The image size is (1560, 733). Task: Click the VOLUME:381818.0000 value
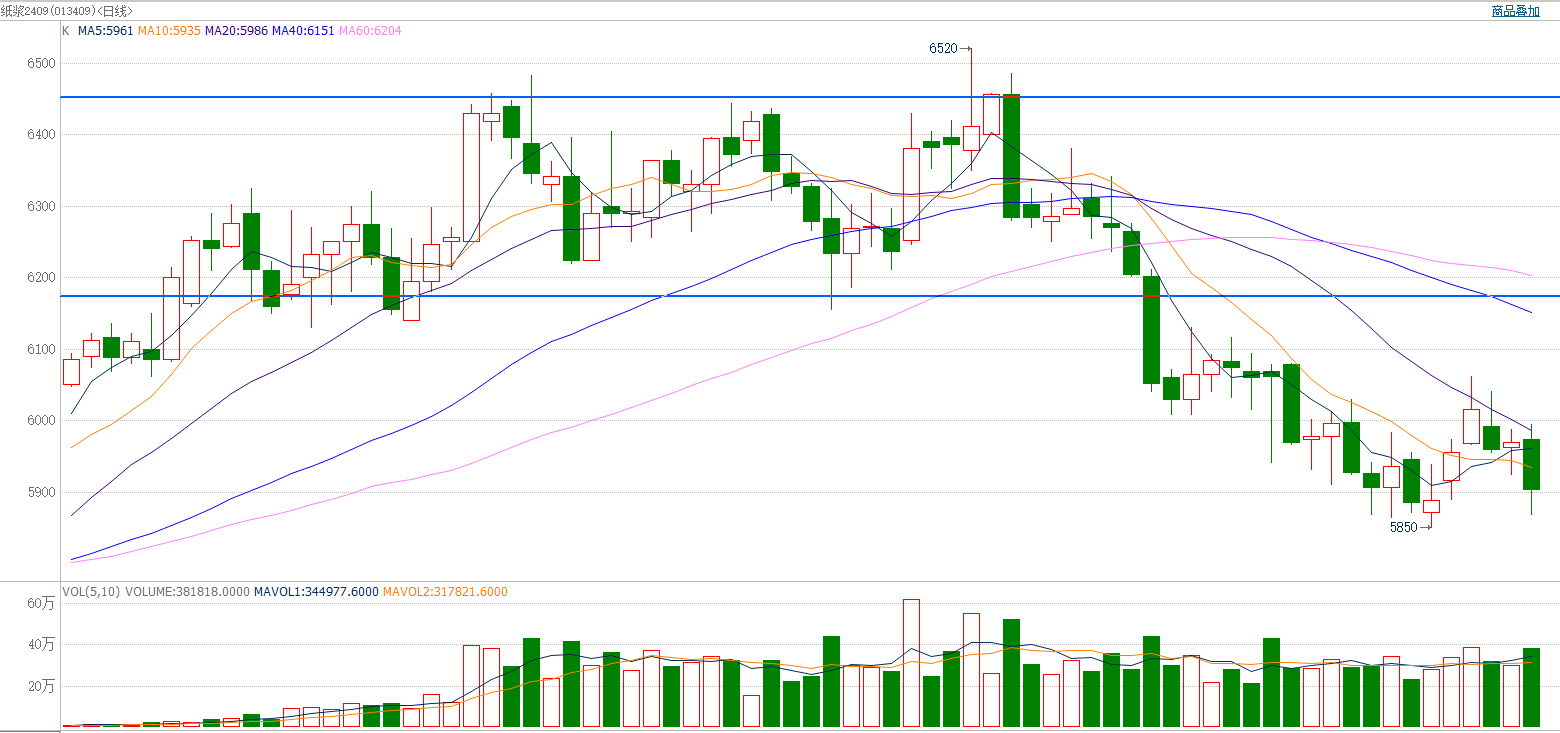click(187, 592)
